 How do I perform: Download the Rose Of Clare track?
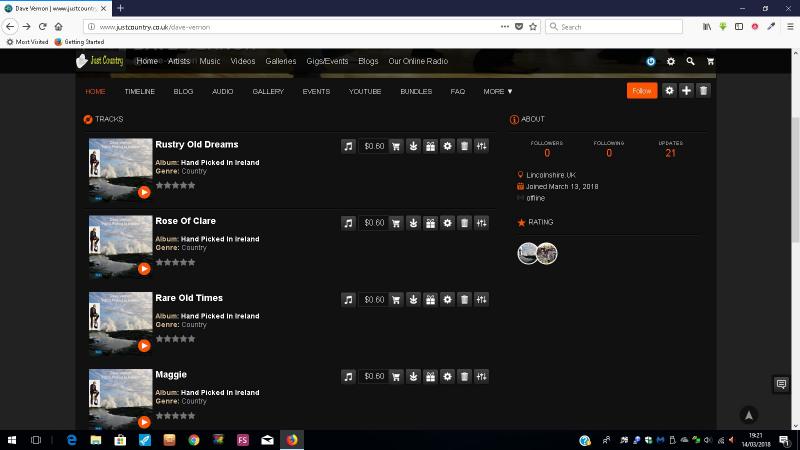point(413,223)
